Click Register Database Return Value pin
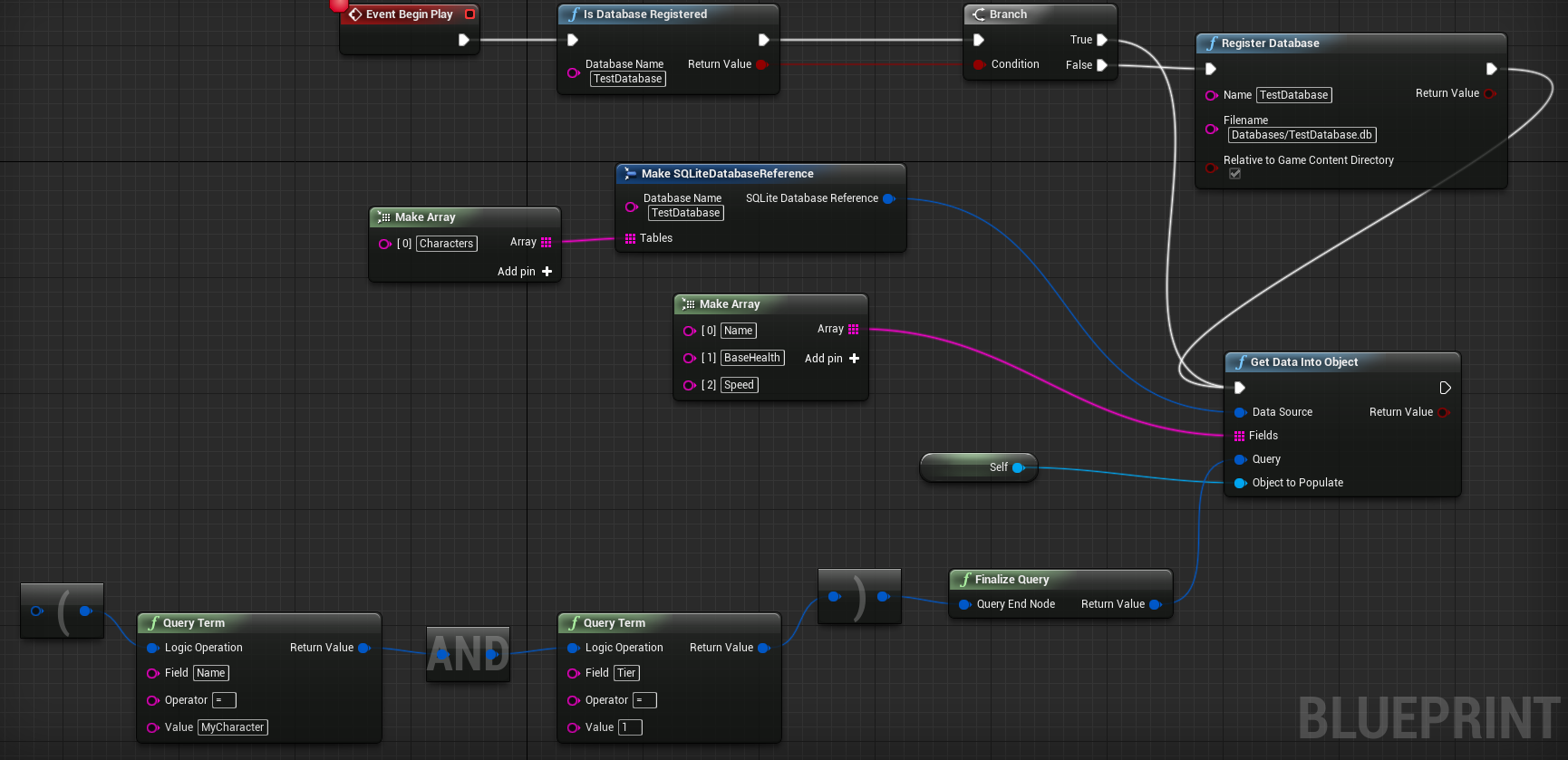Image resolution: width=1568 pixels, height=760 pixels. 1489,93
